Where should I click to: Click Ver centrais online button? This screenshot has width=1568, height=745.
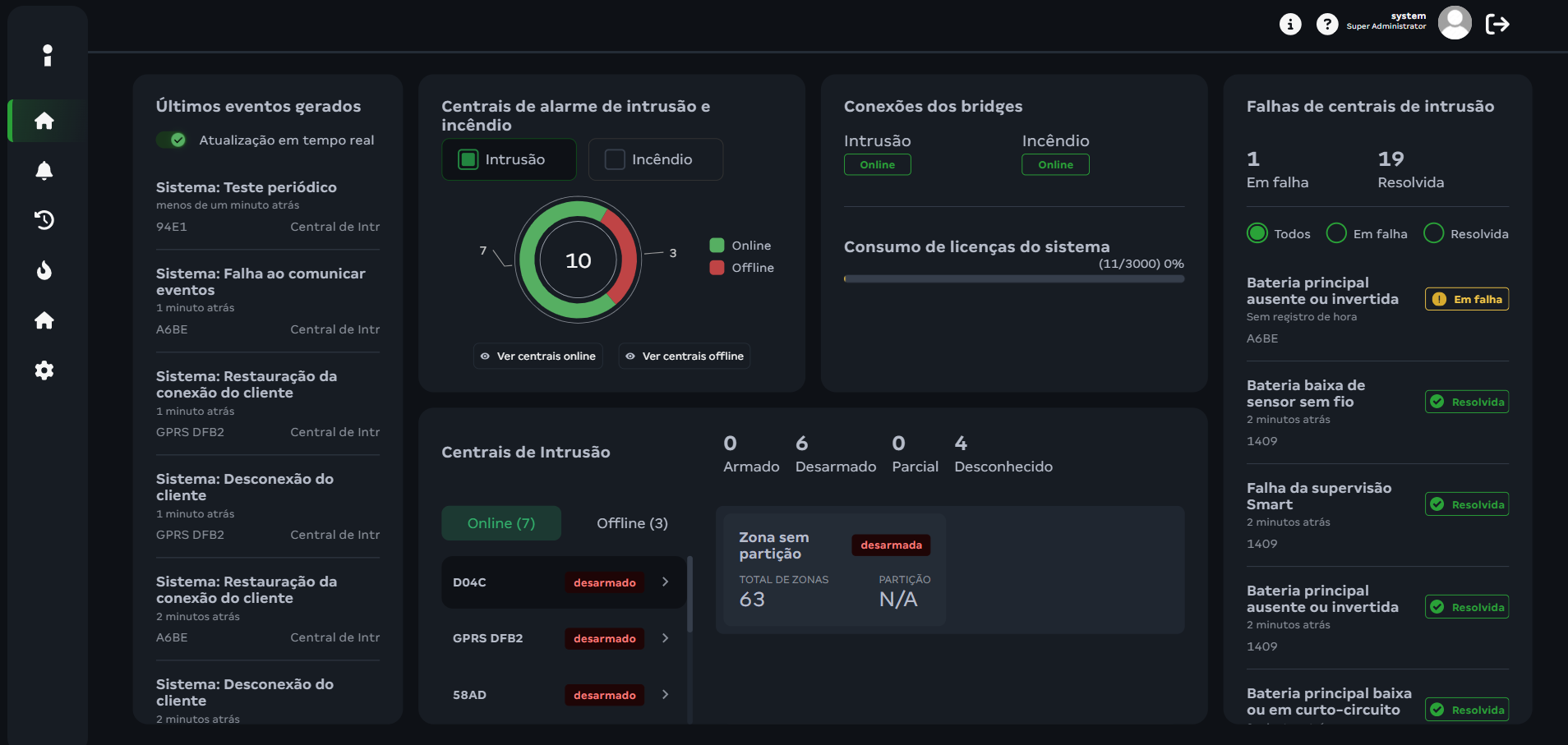tap(538, 356)
